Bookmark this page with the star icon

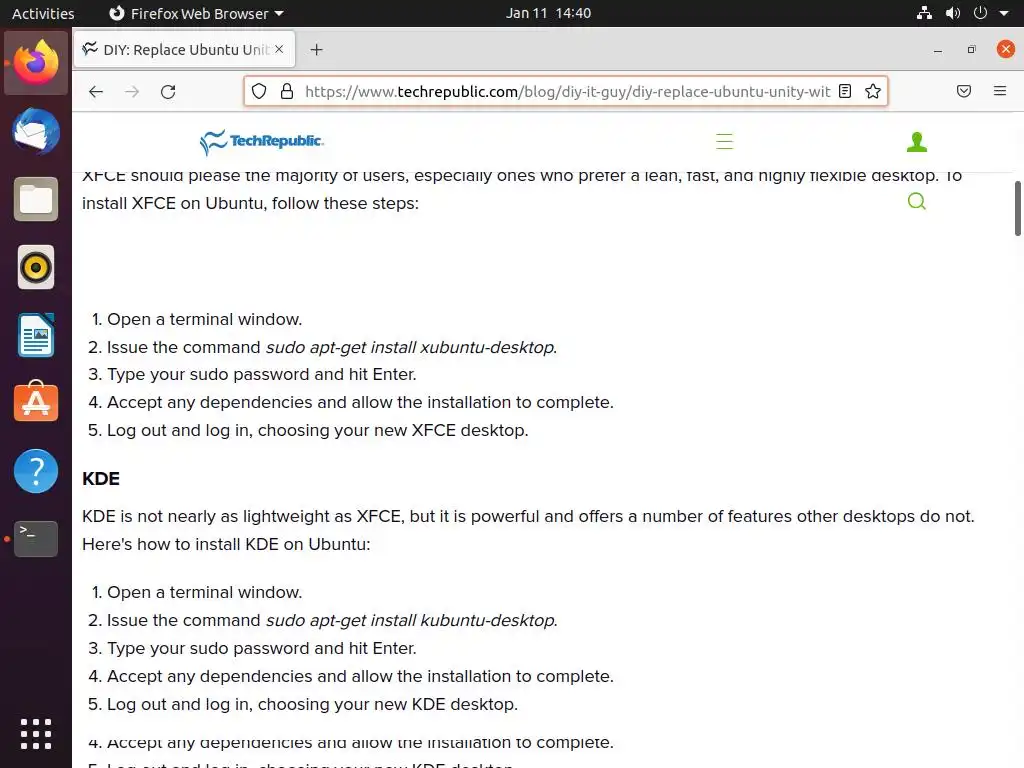872,91
